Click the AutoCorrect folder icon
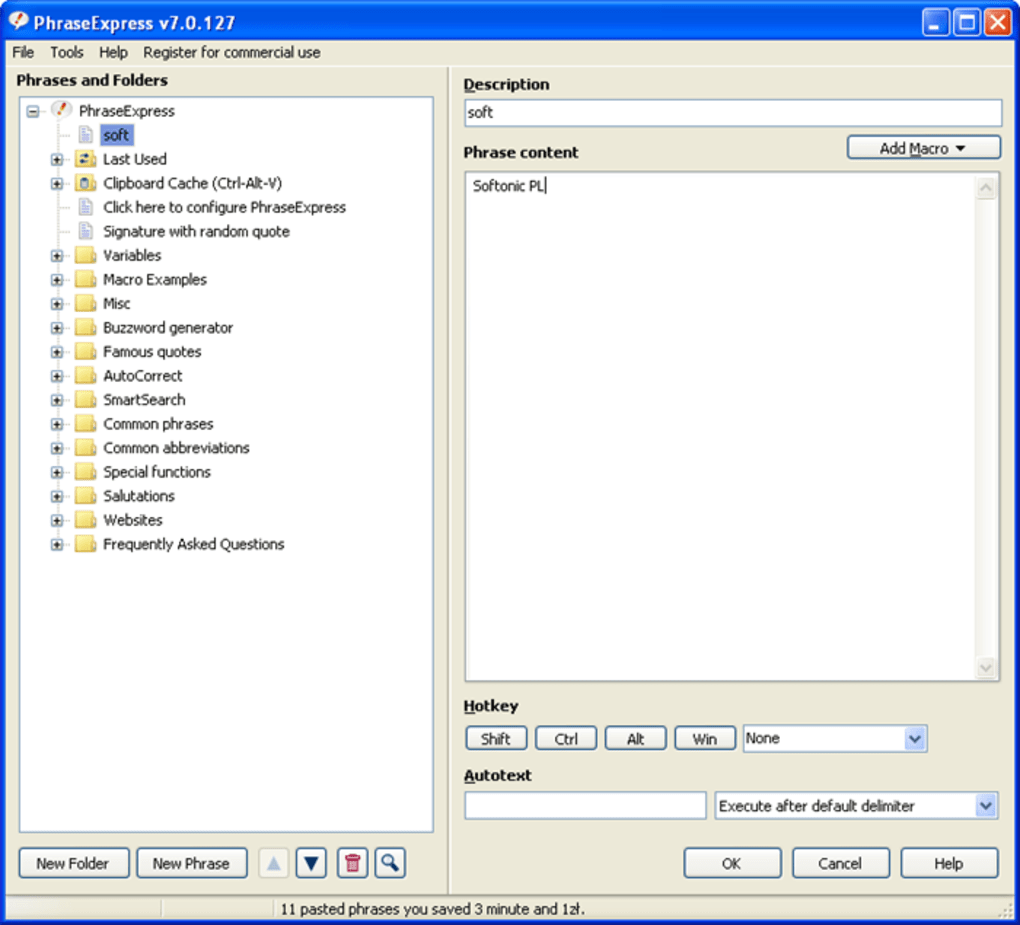Viewport: 1020px width, 925px height. (85, 375)
